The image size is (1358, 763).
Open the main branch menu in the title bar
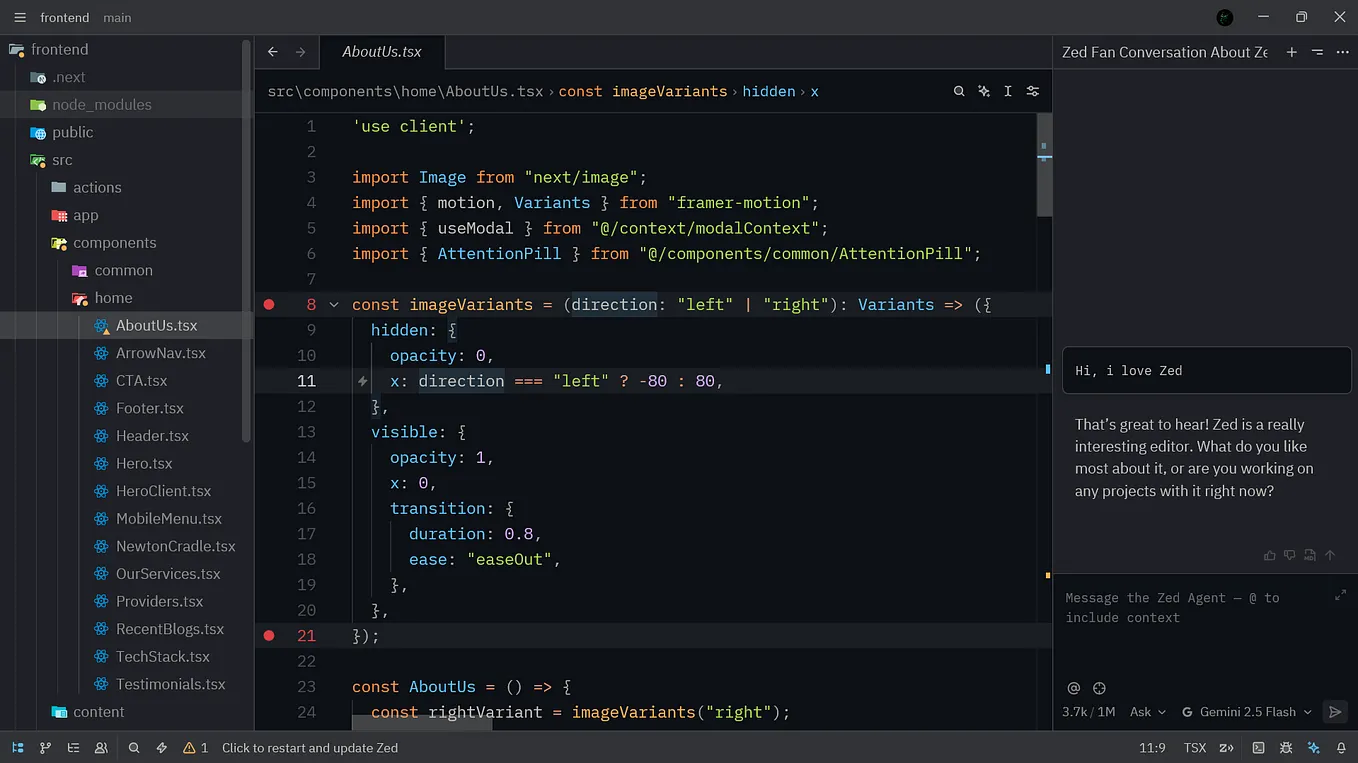117,17
